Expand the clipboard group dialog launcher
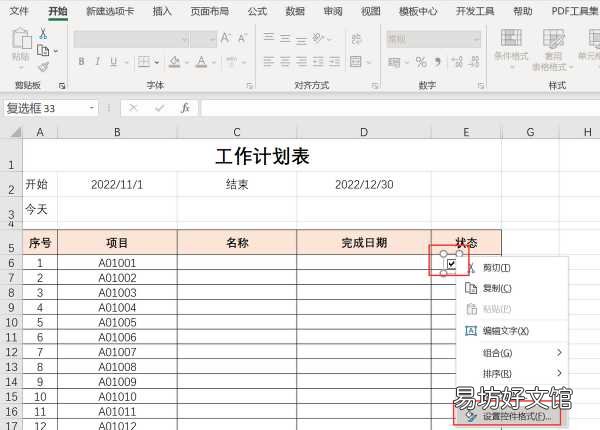 tap(62, 86)
